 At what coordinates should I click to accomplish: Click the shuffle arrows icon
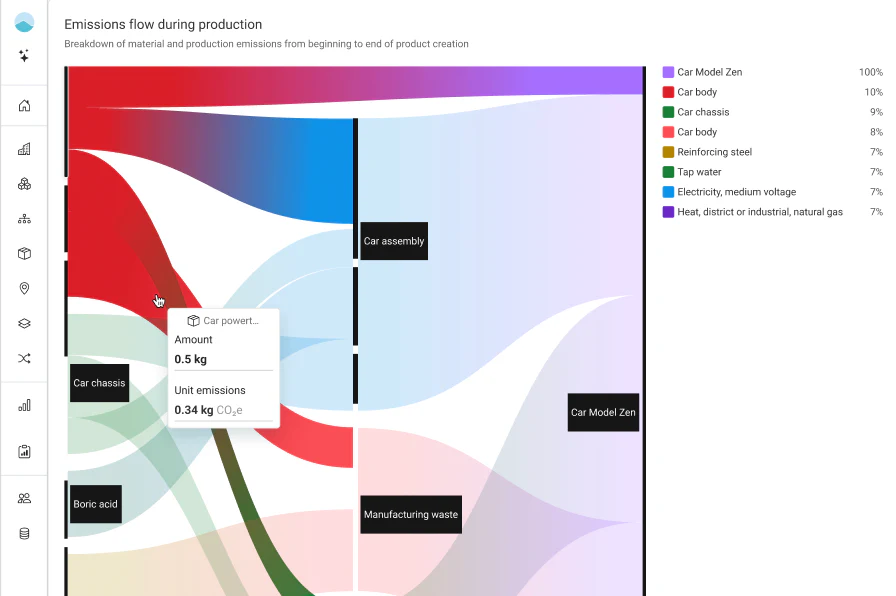(x=24, y=358)
